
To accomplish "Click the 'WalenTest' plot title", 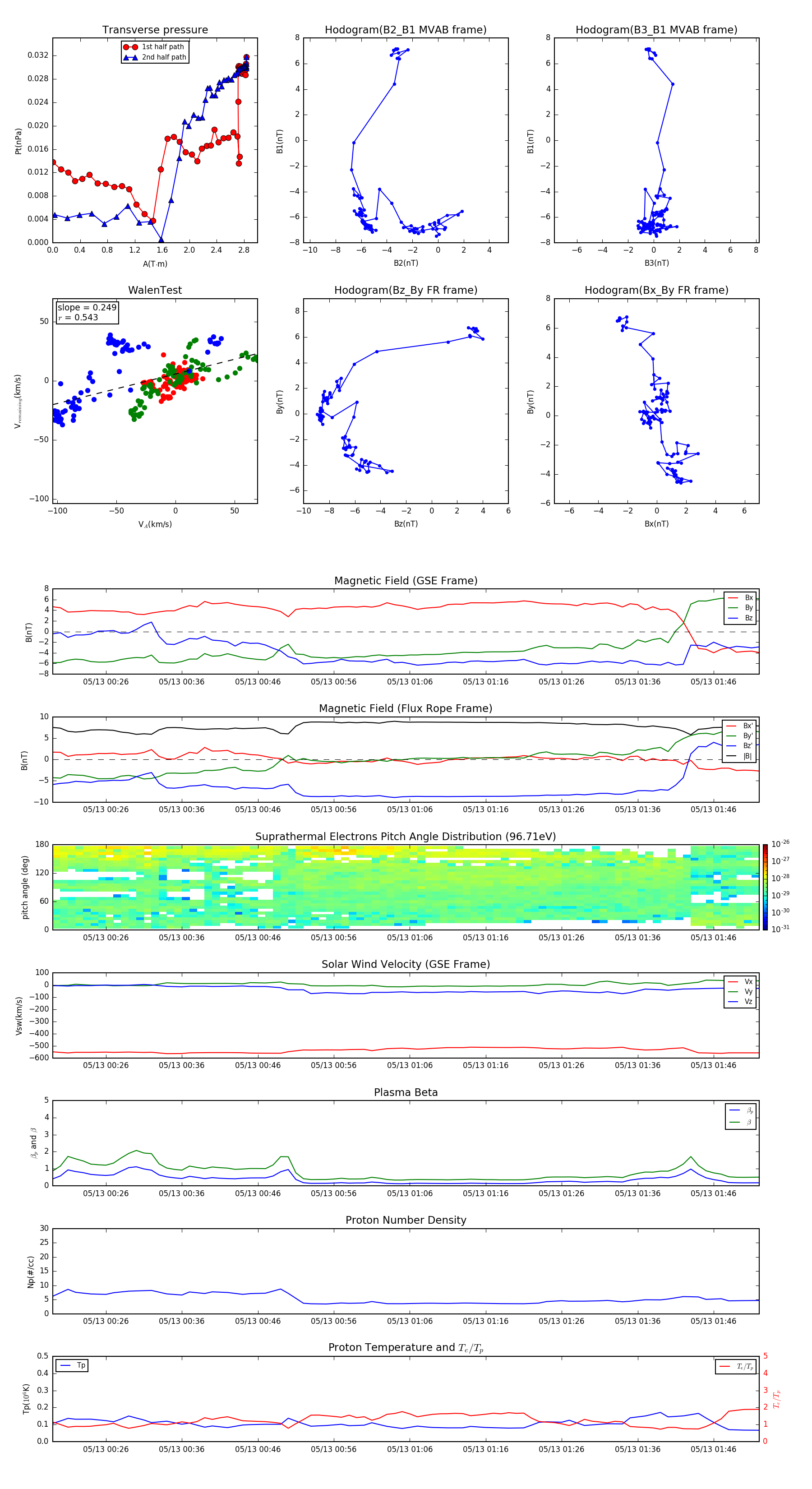I will point(155,290).
